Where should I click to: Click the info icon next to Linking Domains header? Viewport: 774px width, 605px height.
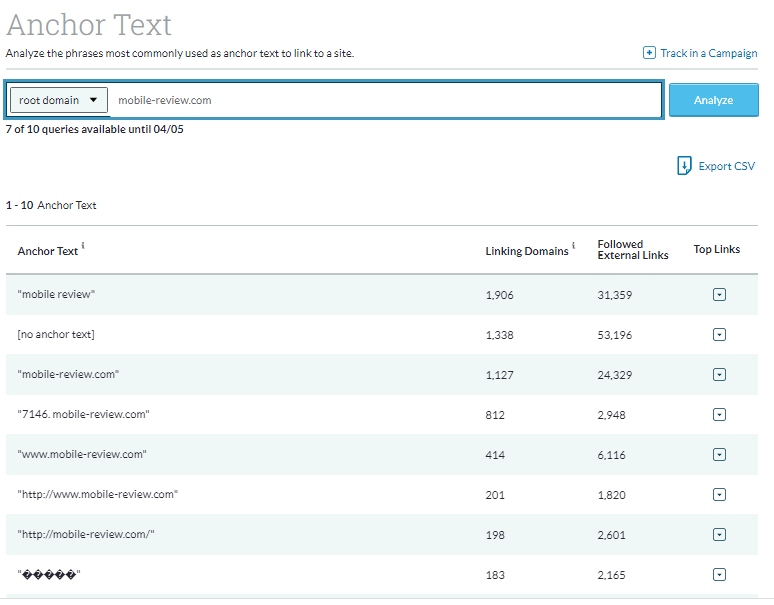[573, 245]
